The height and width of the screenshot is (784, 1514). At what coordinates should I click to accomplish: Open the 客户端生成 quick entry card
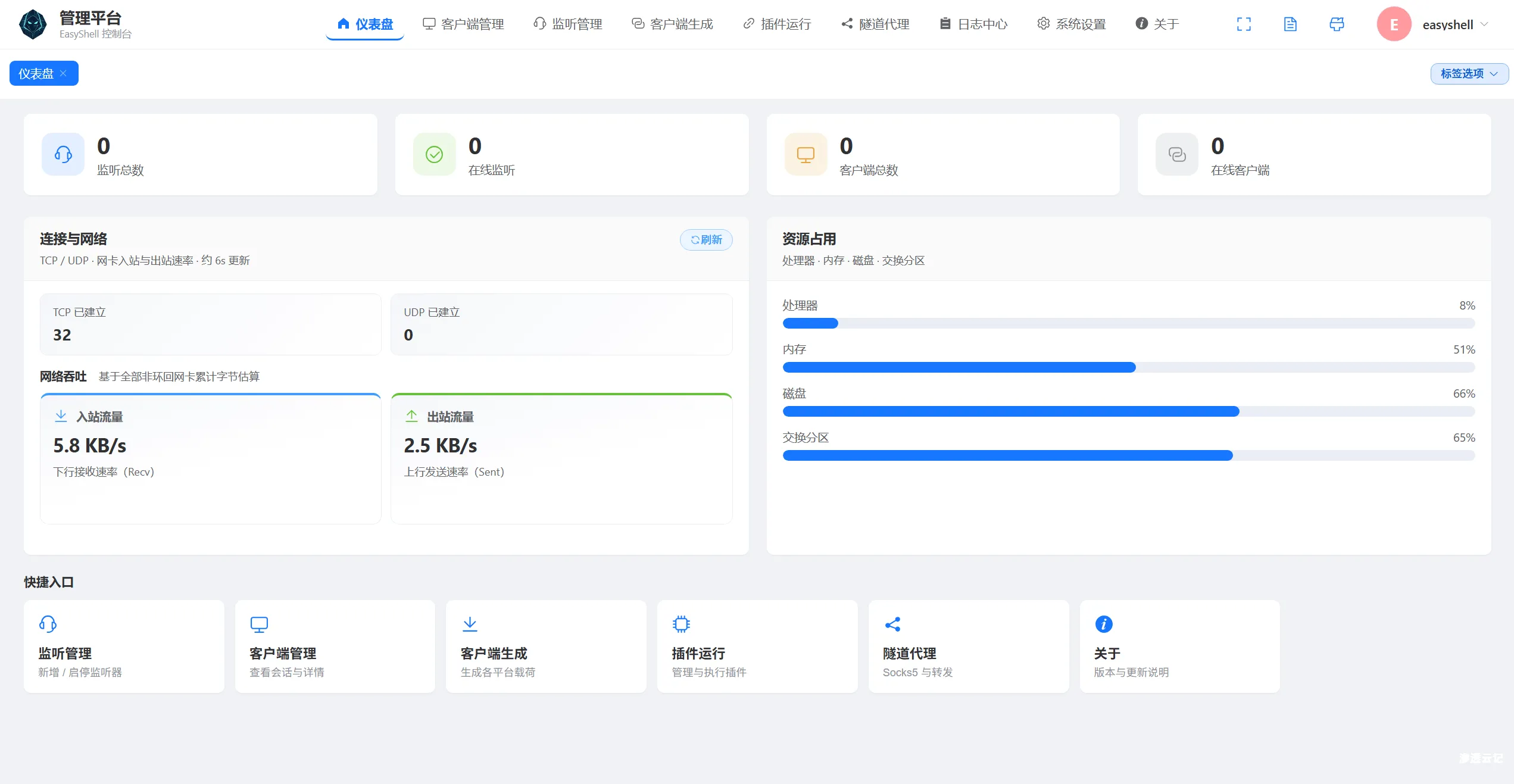[x=546, y=646]
